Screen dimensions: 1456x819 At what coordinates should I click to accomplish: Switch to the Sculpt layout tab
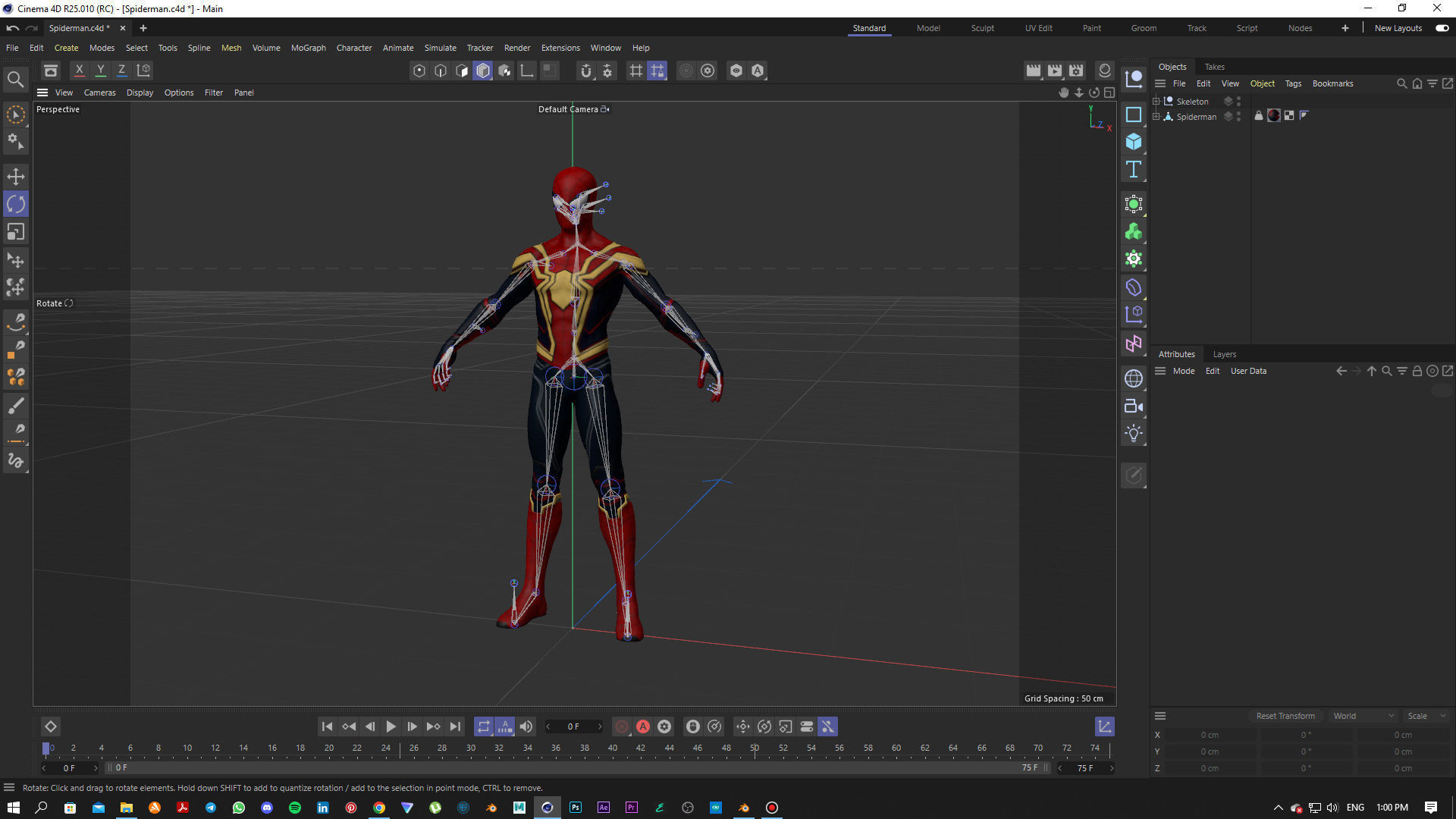[x=982, y=28]
